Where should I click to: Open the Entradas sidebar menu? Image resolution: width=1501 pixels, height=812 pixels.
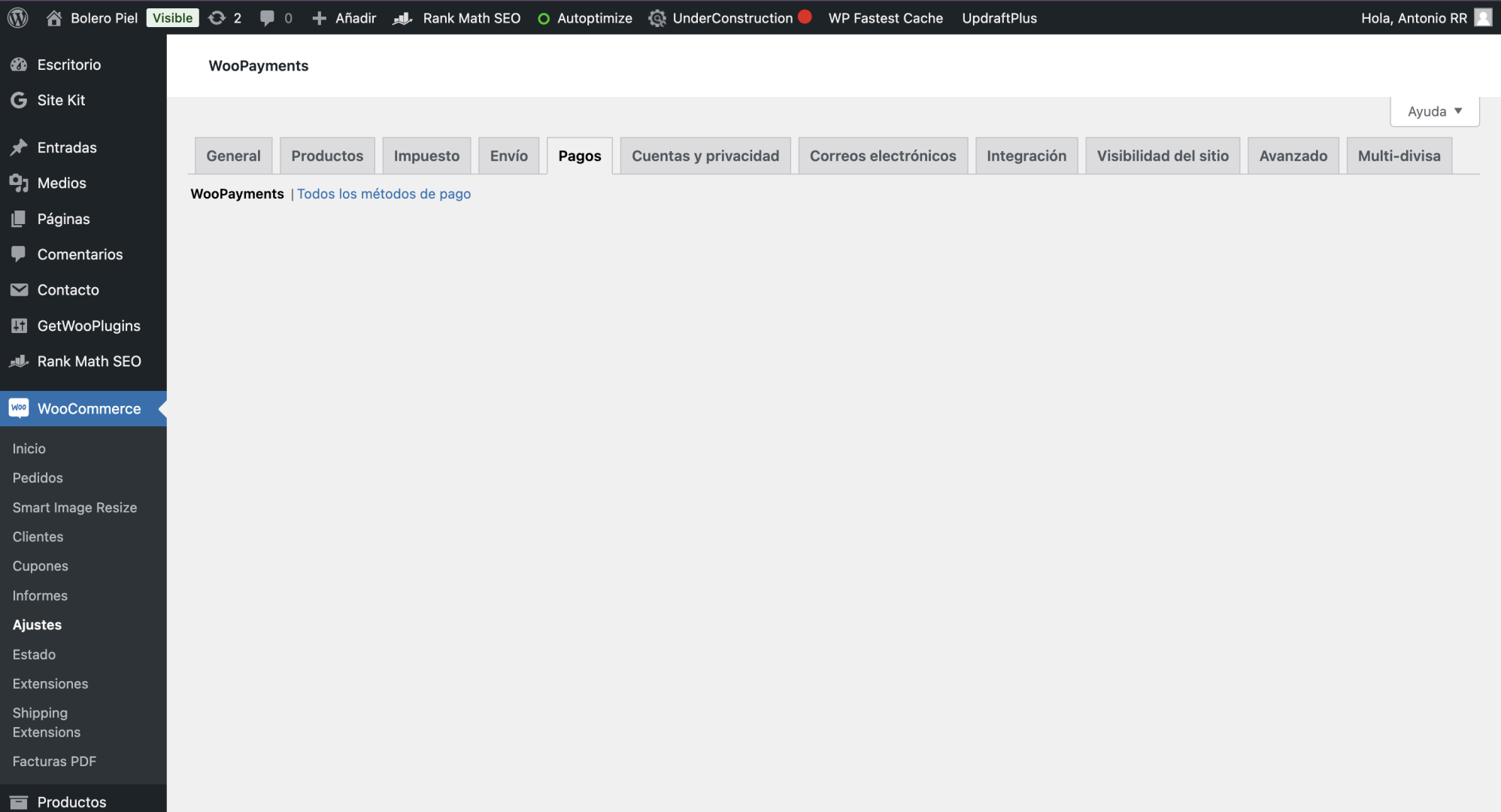(x=83, y=147)
